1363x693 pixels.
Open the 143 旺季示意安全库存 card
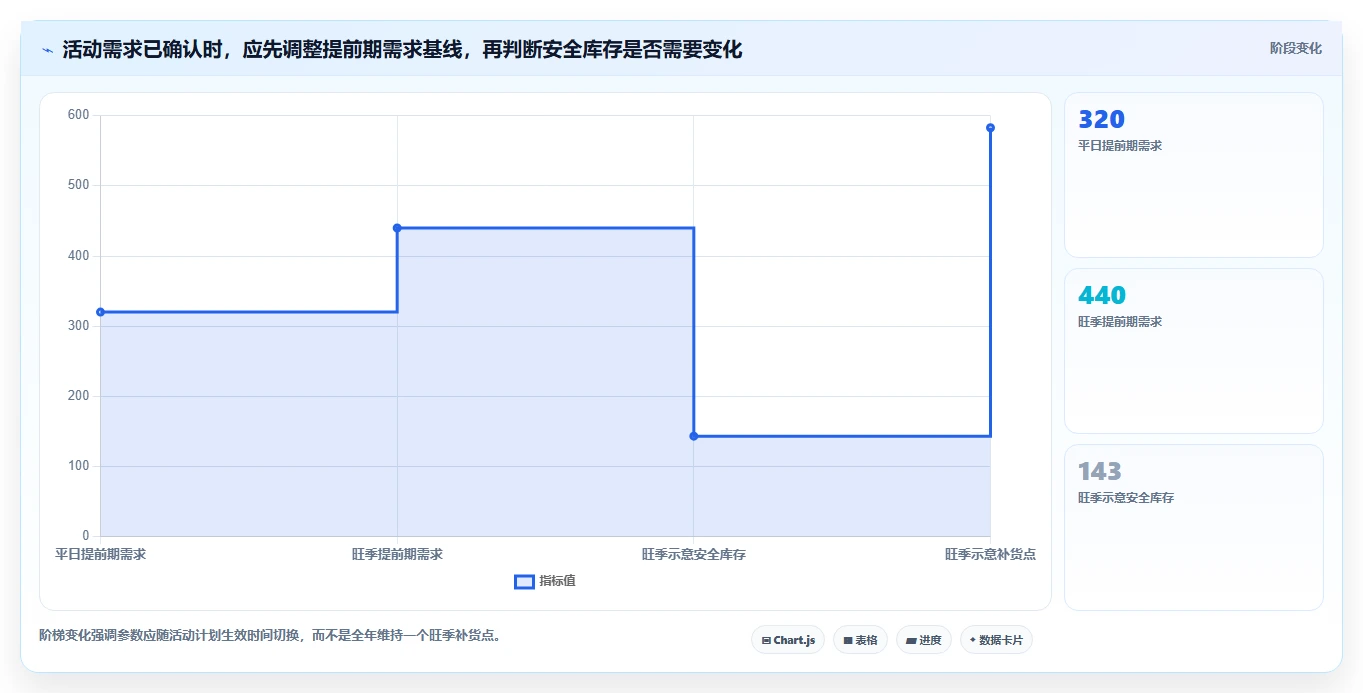pyautogui.click(x=1194, y=527)
